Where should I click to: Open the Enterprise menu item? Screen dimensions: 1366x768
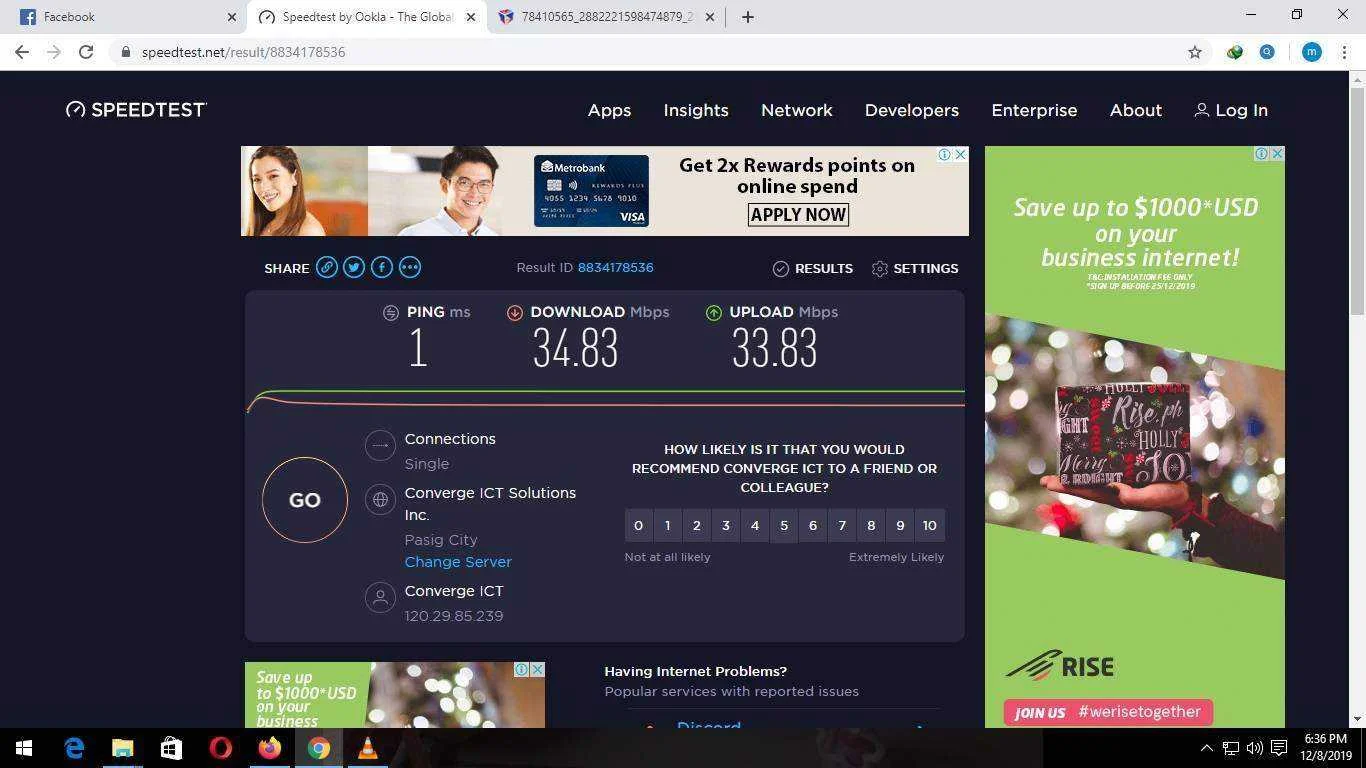point(1034,110)
